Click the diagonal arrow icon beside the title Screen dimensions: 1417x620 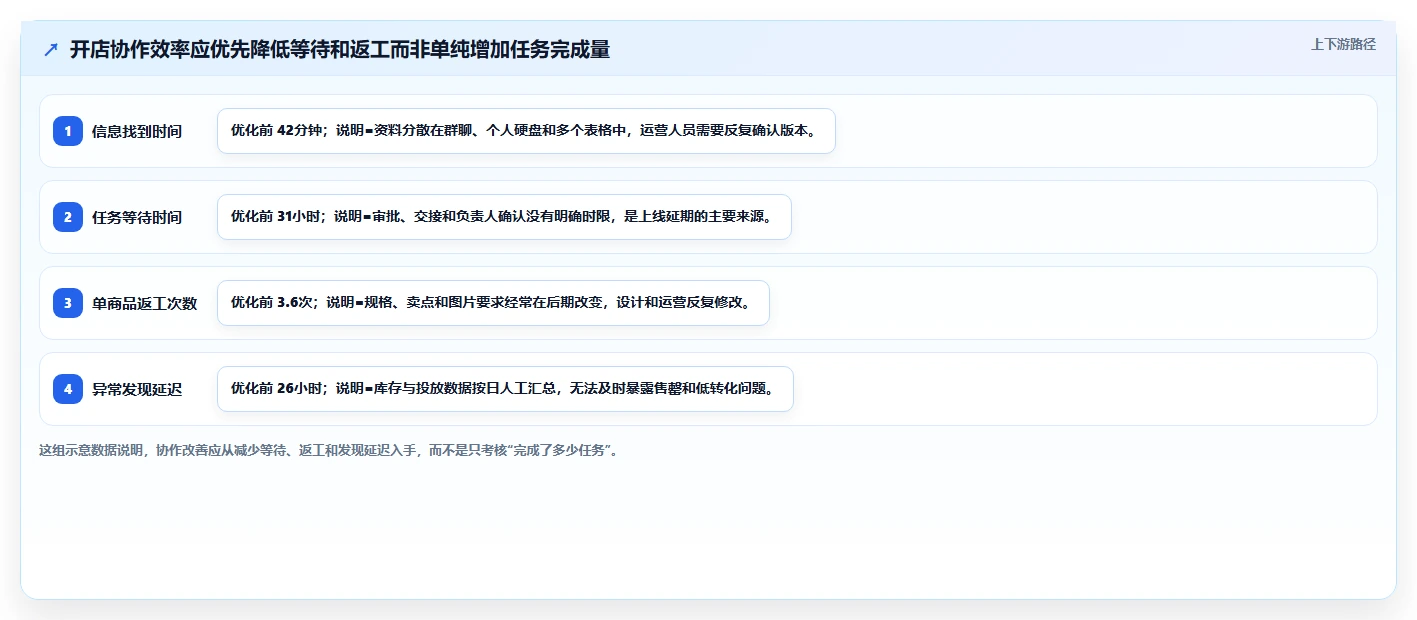(x=51, y=50)
